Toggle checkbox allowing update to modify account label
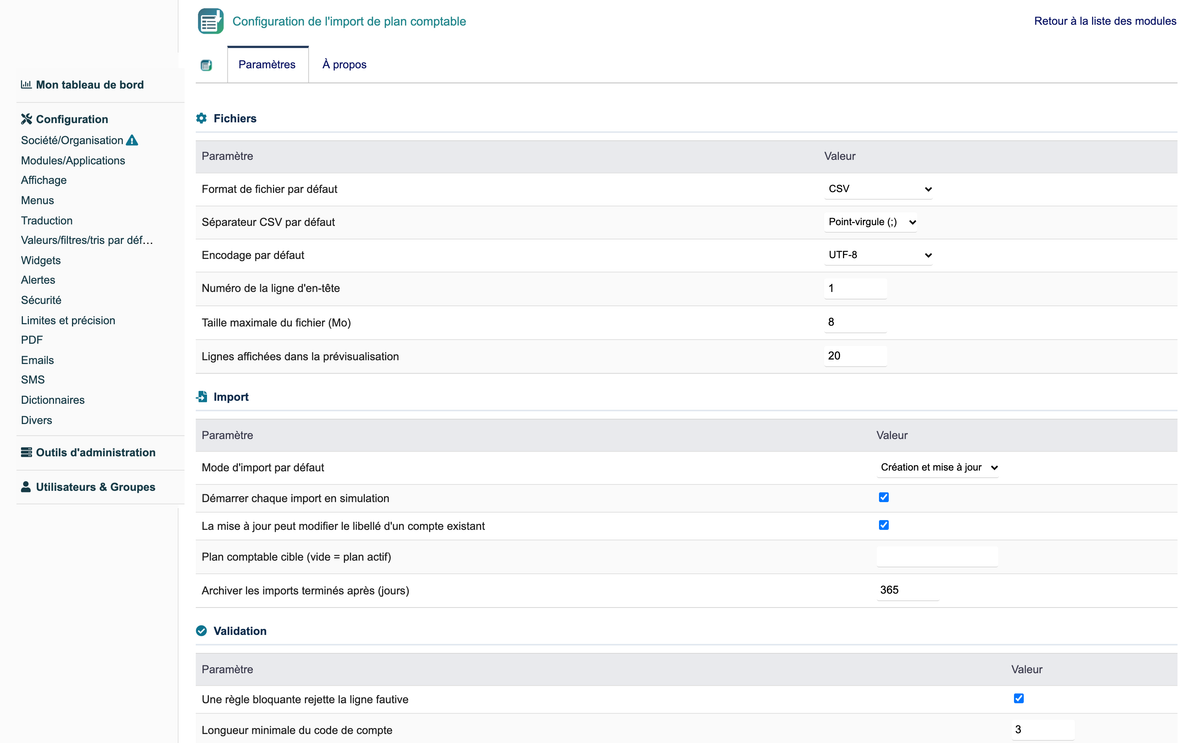 884,525
